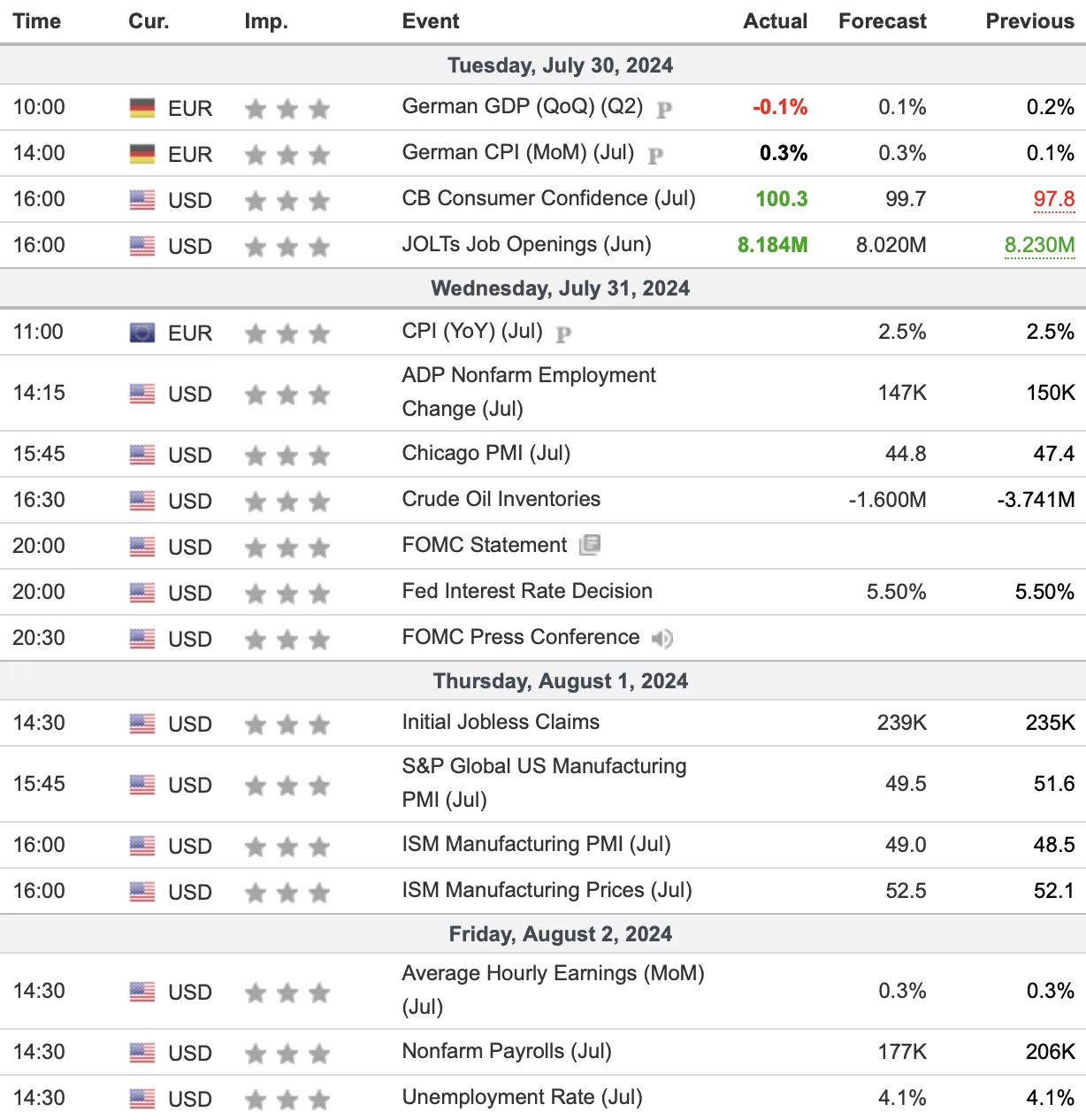Click the preliminary P icon beside German CPI
This screenshot has width=1086, height=1120.
click(655, 155)
